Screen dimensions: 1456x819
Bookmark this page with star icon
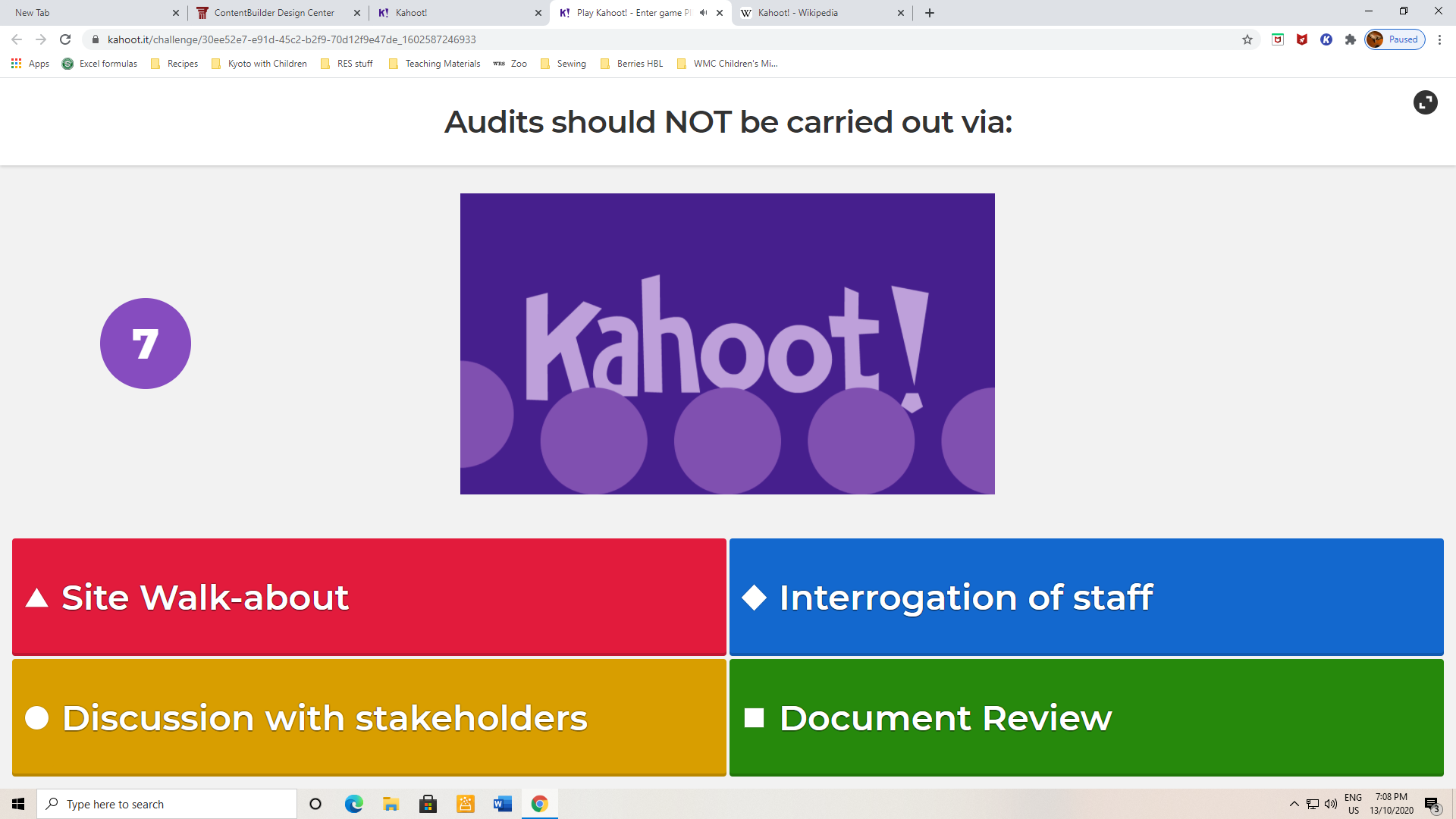coord(1247,39)
